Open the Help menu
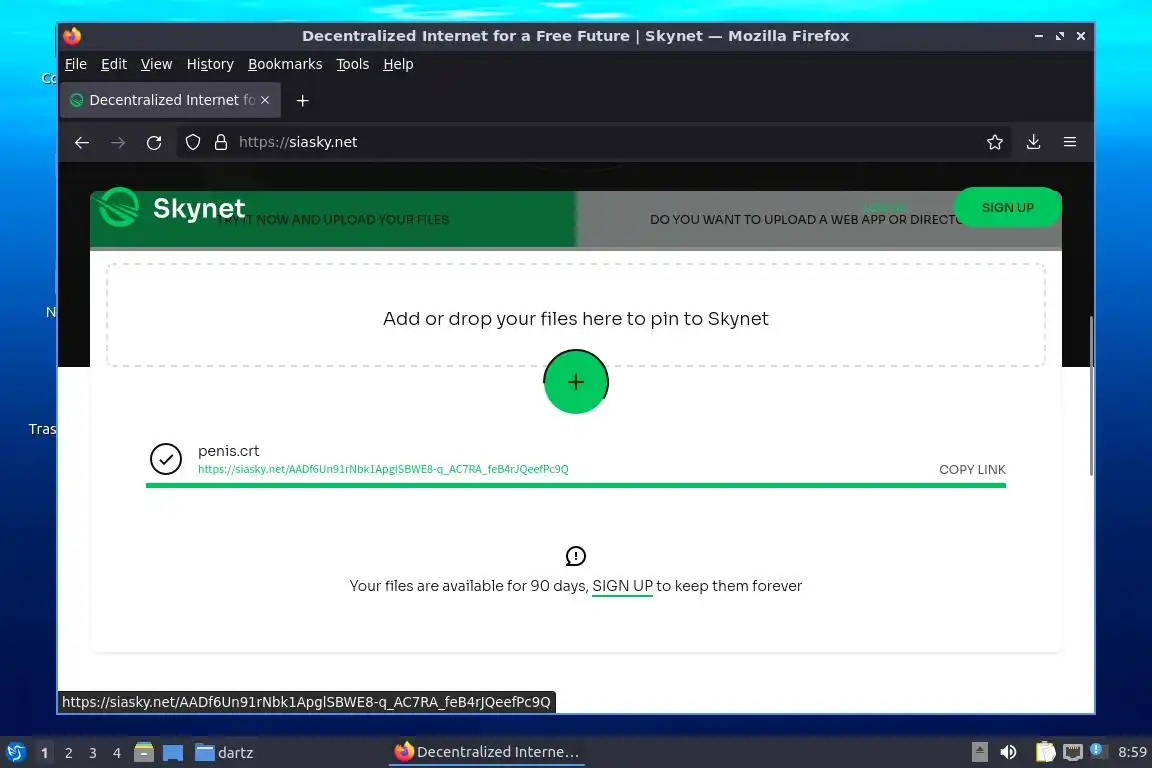This screenshot has height=768, width=1152. [398, 64]
